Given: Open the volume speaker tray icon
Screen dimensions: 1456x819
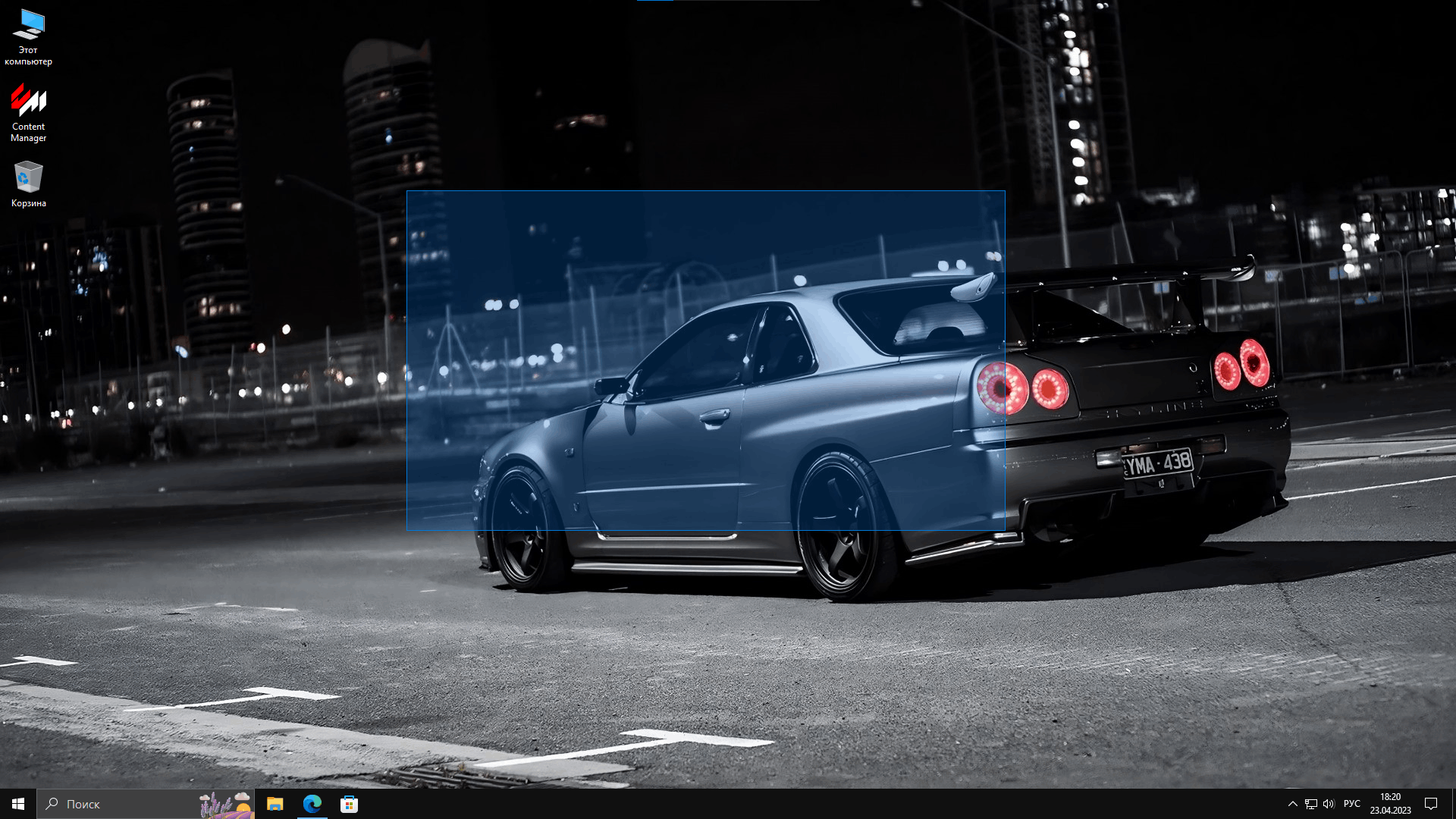Looking at the screenshot, I should pos(1329,804).
